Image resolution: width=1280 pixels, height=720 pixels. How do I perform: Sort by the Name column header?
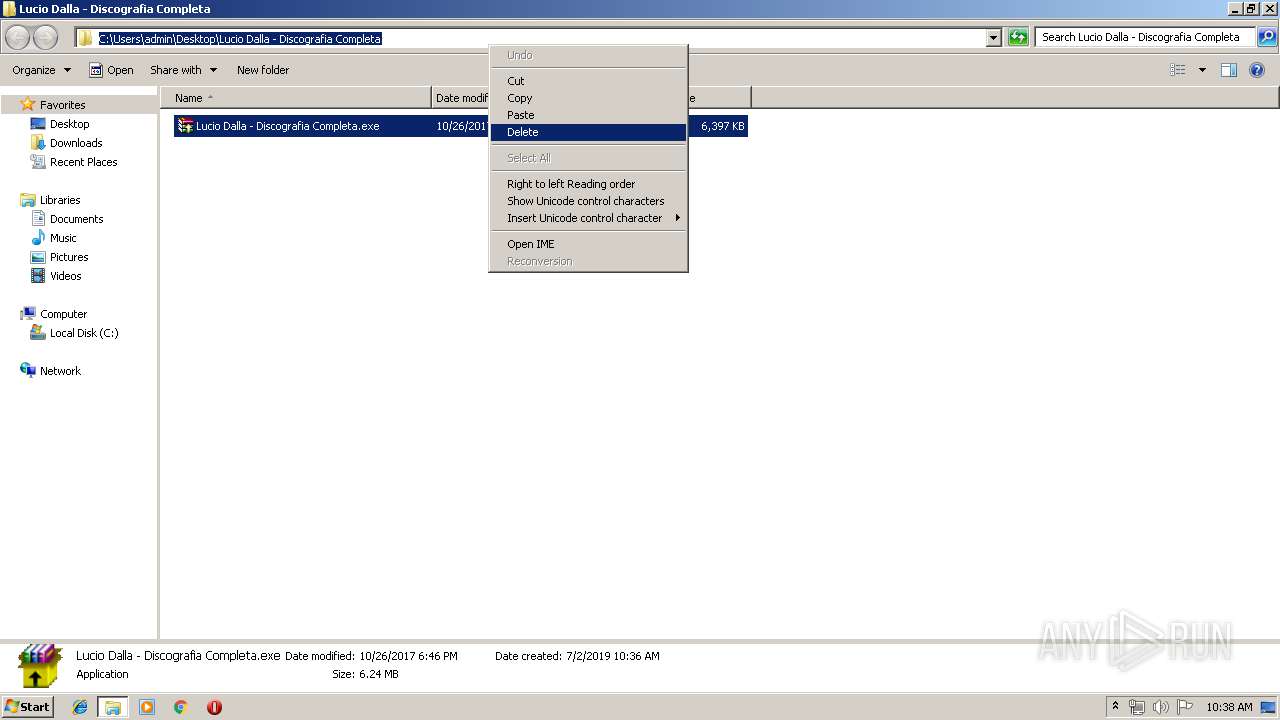[x=296, y=98]
